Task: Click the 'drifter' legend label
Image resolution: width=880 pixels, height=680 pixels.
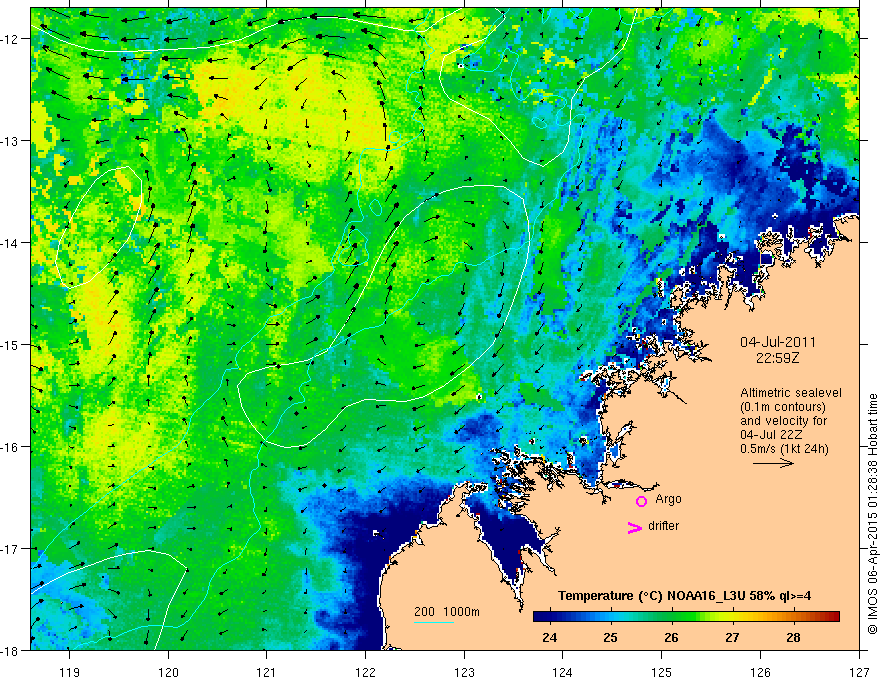Action: (x=663, y=526)
